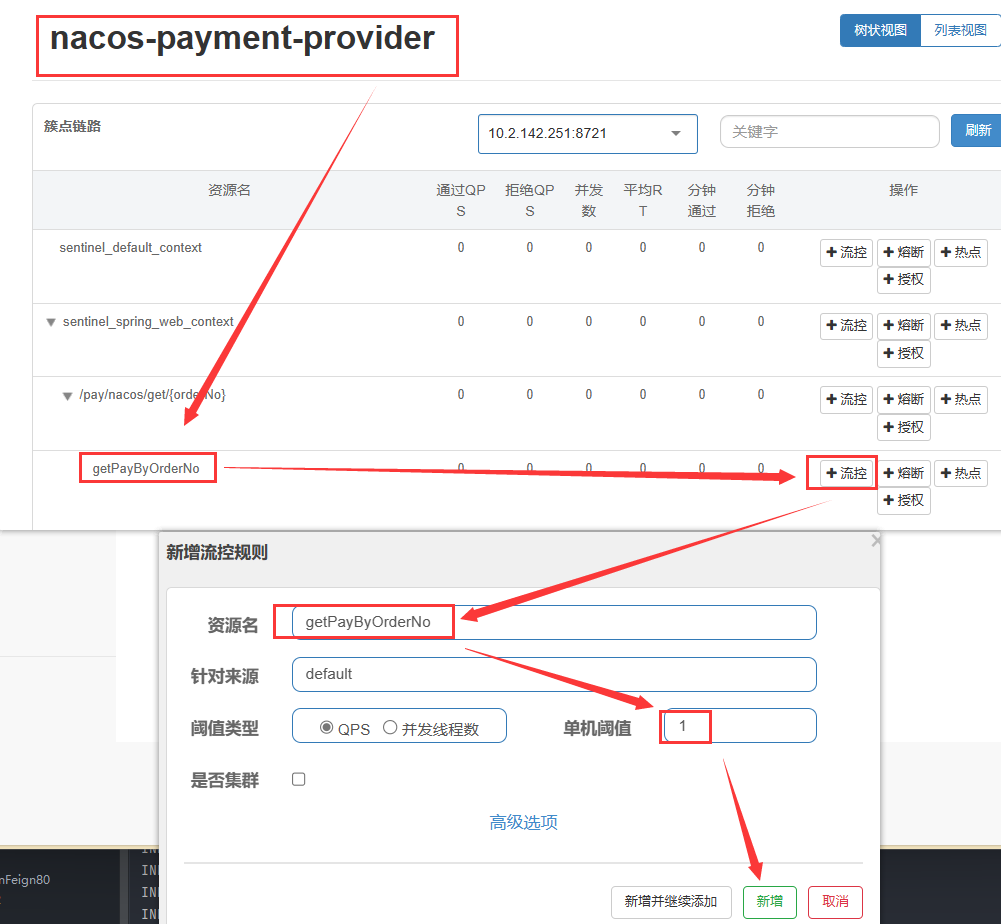1001x924 pixels.
Task: Click the 分钟通过 column header
Action: [x=702, y=200]
